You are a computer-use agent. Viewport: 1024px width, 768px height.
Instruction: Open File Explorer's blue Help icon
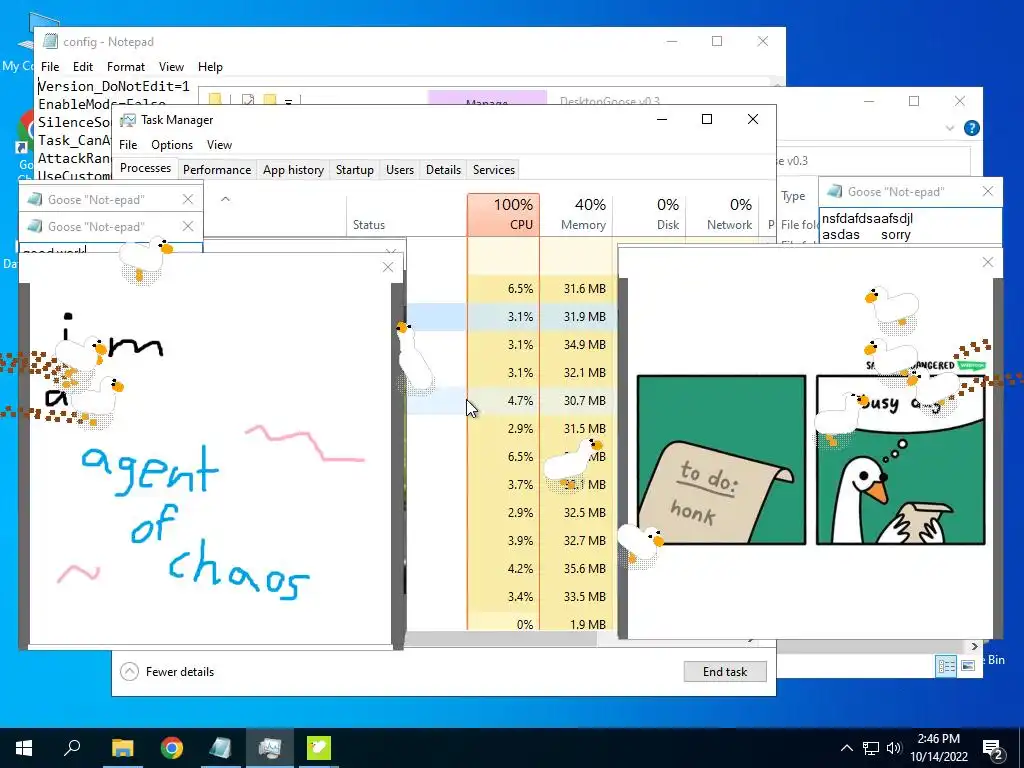click(x=971, y=128)
